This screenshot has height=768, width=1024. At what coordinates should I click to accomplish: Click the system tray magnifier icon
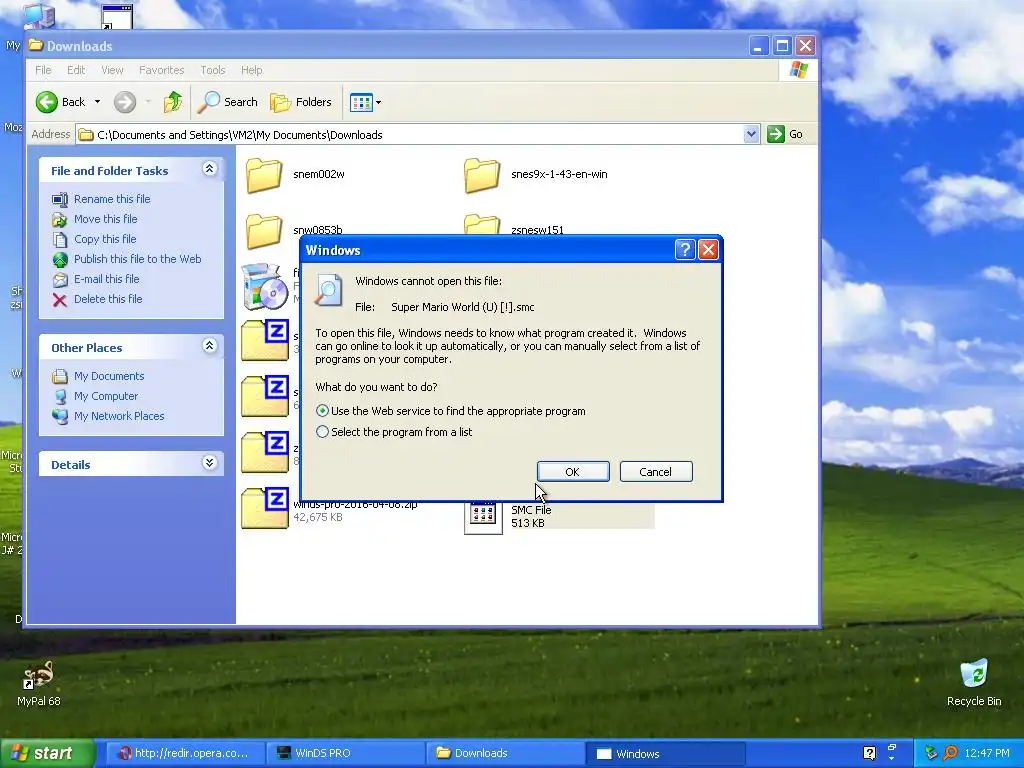(x=950, y=753)
